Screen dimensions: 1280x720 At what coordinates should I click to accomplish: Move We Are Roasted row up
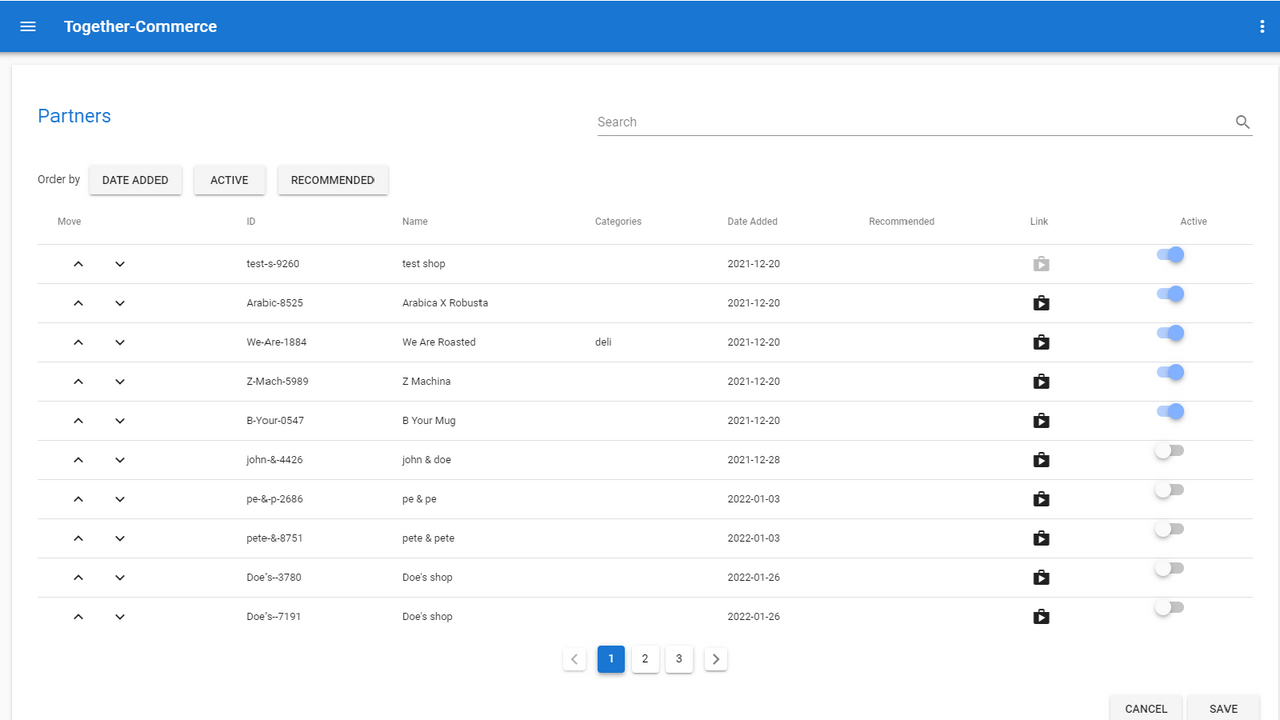79,342
